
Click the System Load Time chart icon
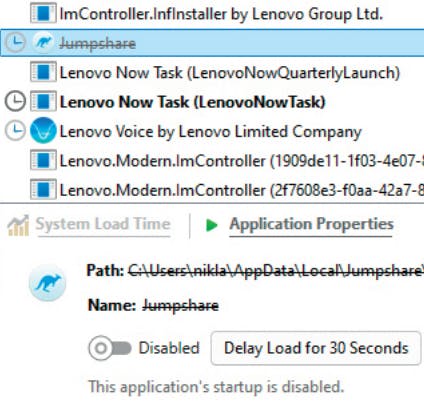pos(18,225)
